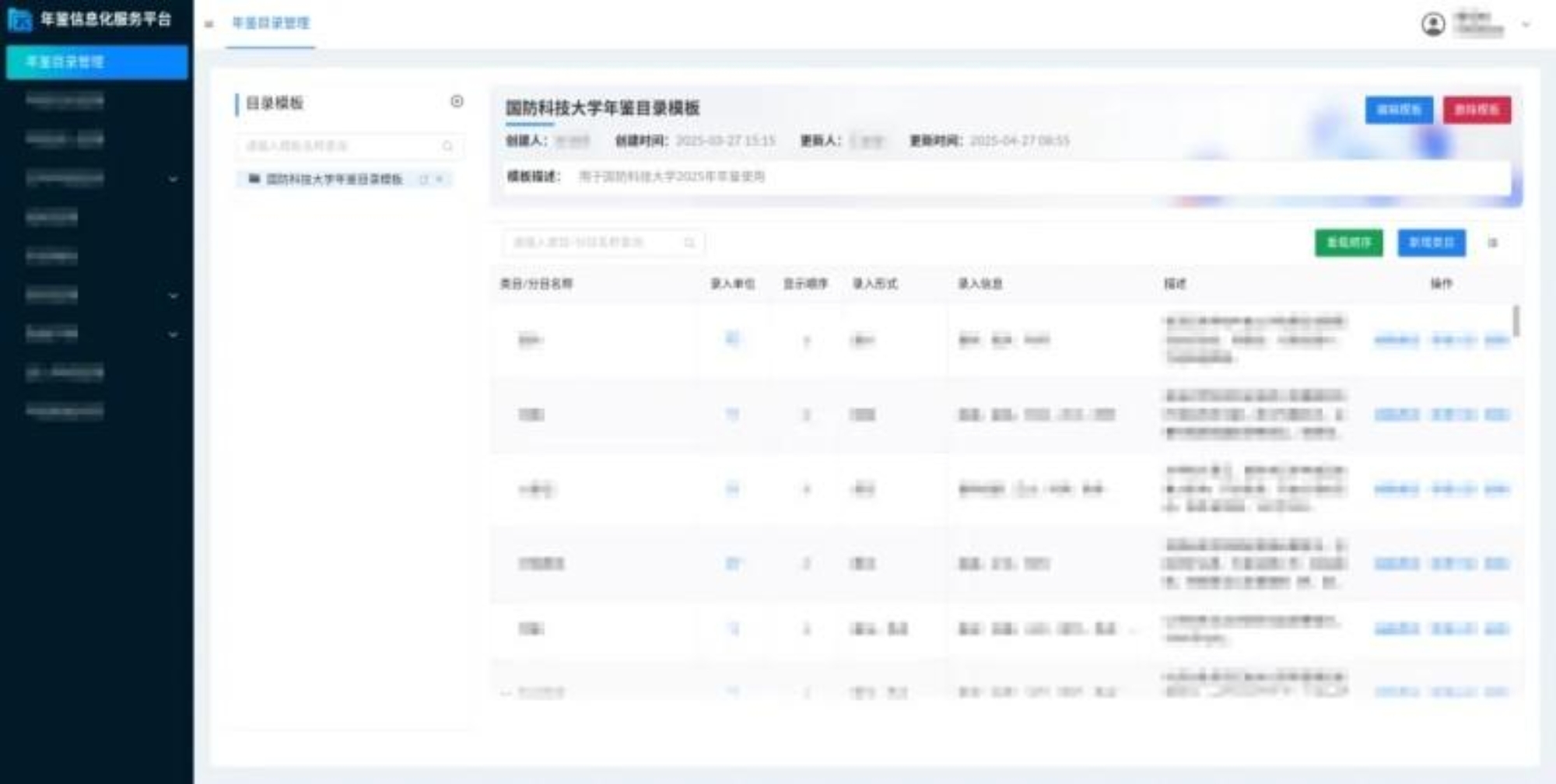Image resolution: width=1556 pixels, height=784 pixels.
Task: Click the yearbook platform logo icon
Action: click(x=19, y=19)
